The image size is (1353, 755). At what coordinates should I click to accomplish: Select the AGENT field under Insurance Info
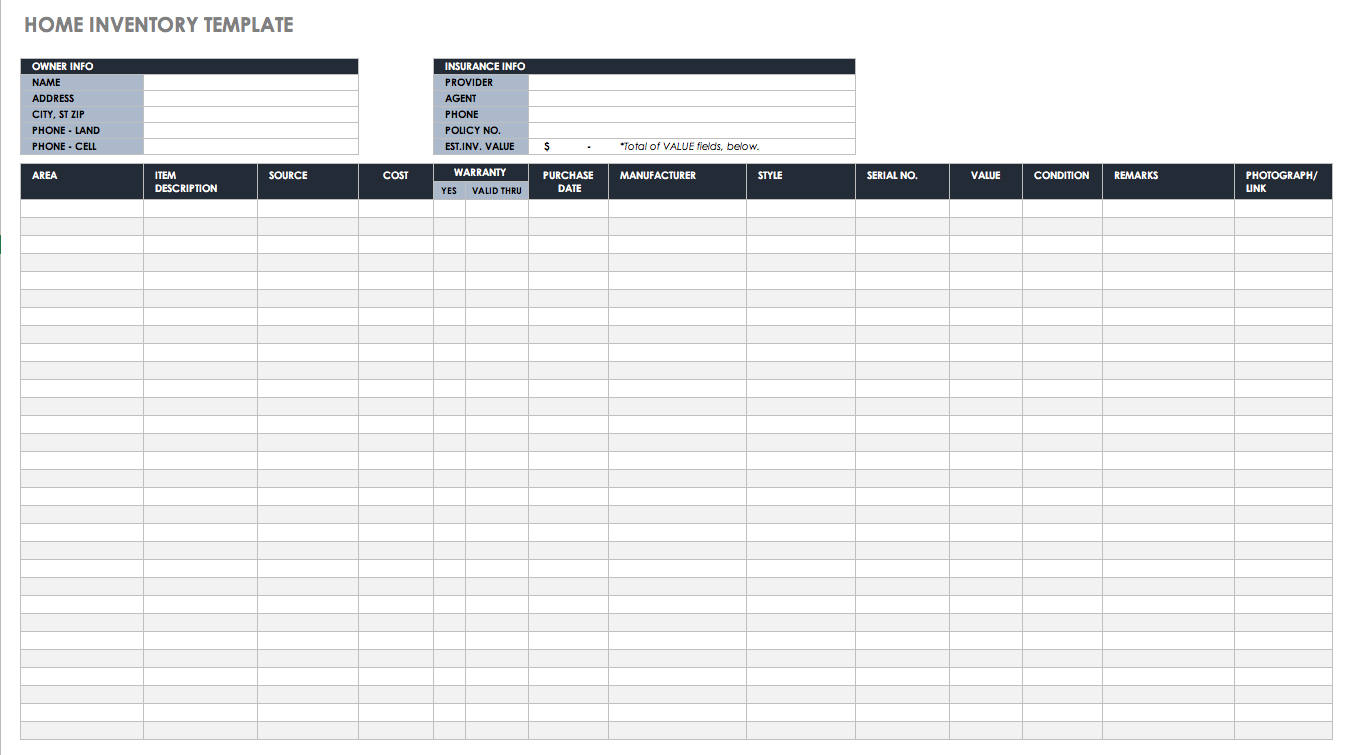[694, 98]
